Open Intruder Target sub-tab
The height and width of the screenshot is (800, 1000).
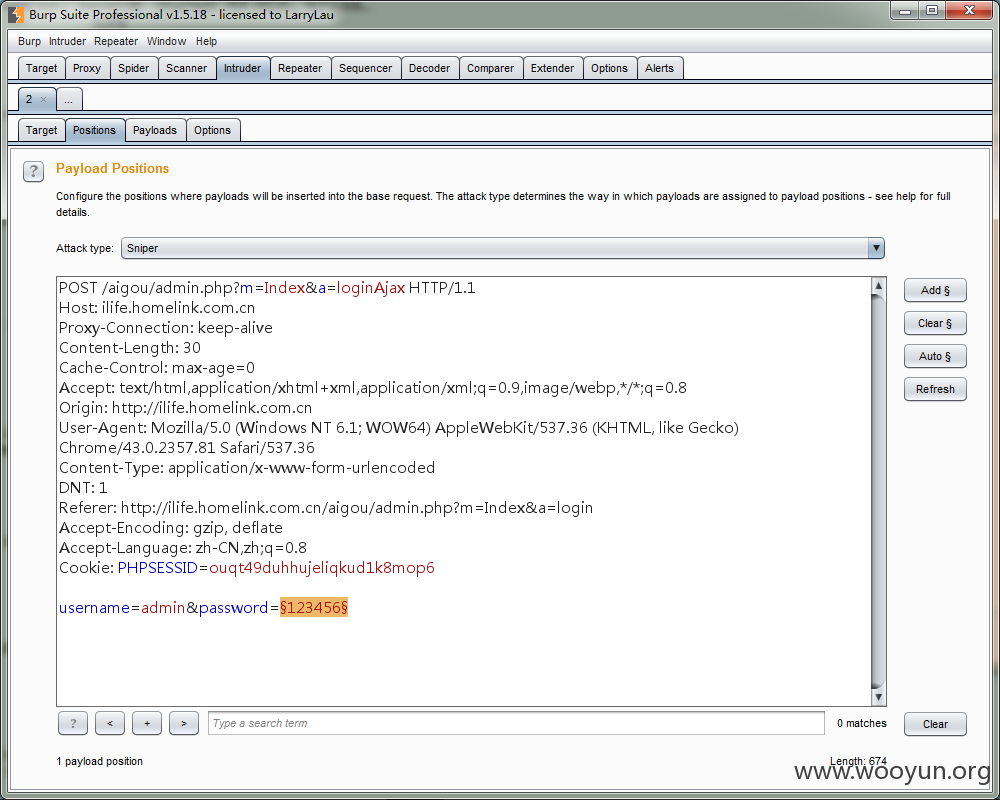pos(41,130)
